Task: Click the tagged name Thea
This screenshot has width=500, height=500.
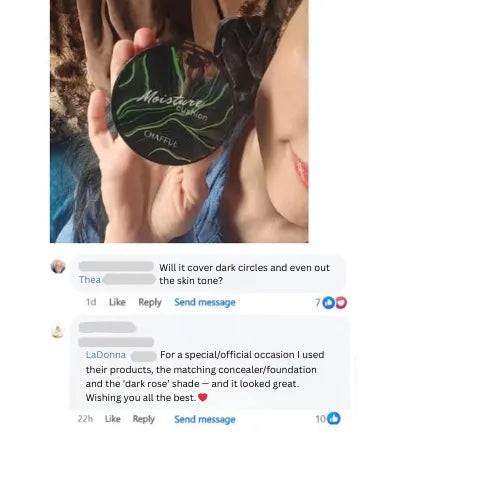Action: pos(90,280)
